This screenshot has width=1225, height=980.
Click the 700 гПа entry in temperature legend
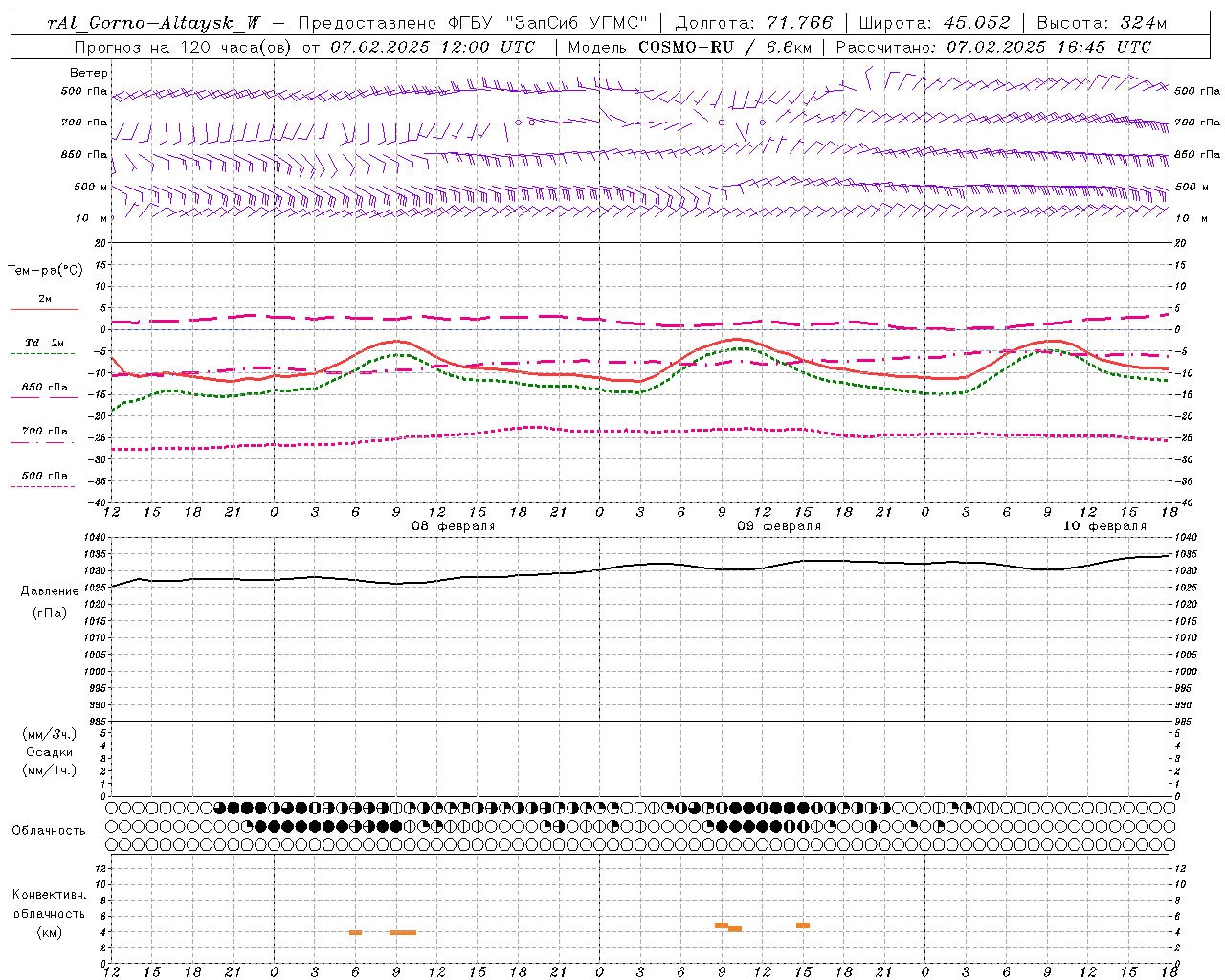coord(45,432)
